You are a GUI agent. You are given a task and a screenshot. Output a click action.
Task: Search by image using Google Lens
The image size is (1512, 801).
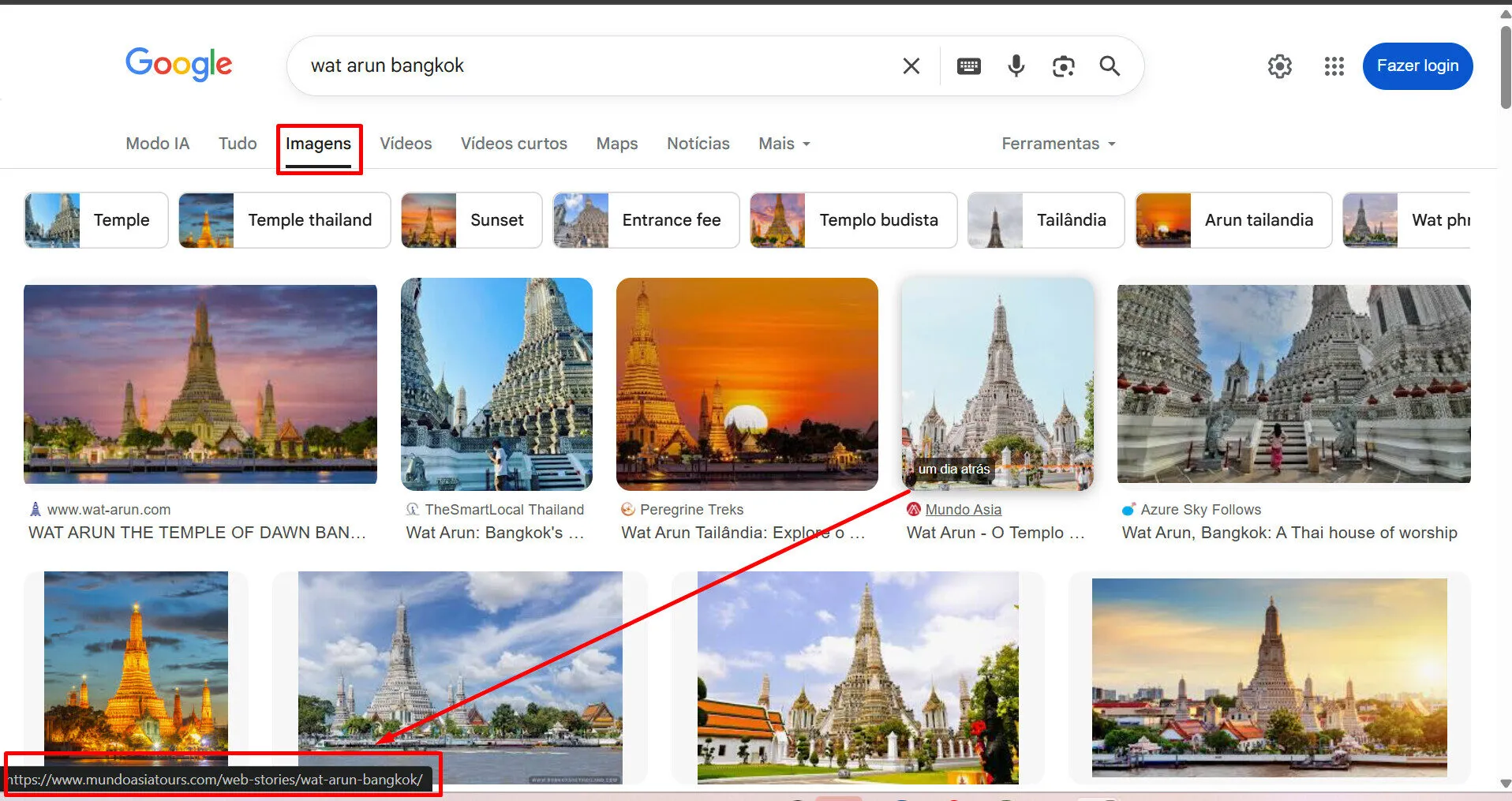[x=1063, y=66]
